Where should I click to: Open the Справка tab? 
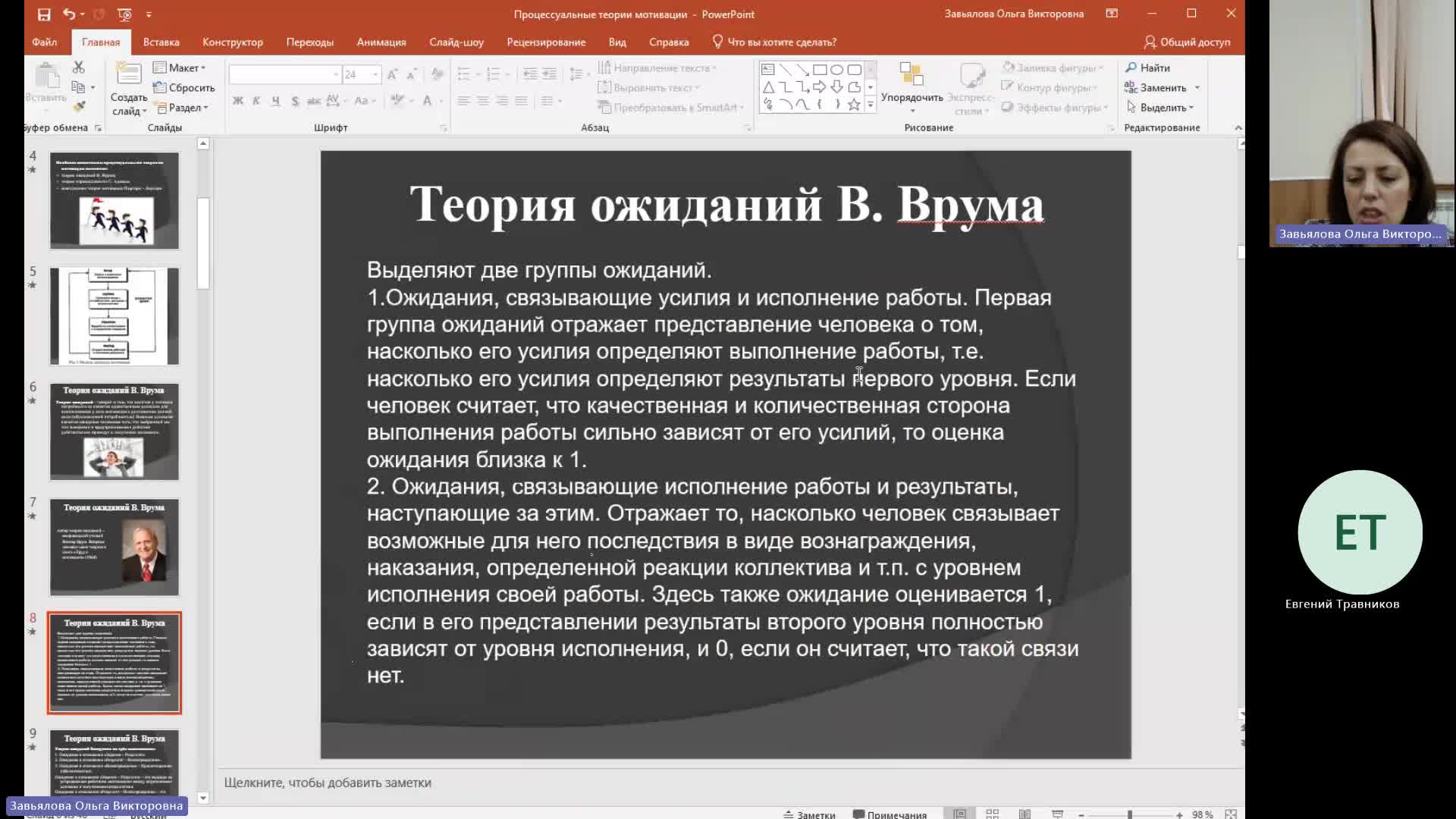[x=669, y=42]
